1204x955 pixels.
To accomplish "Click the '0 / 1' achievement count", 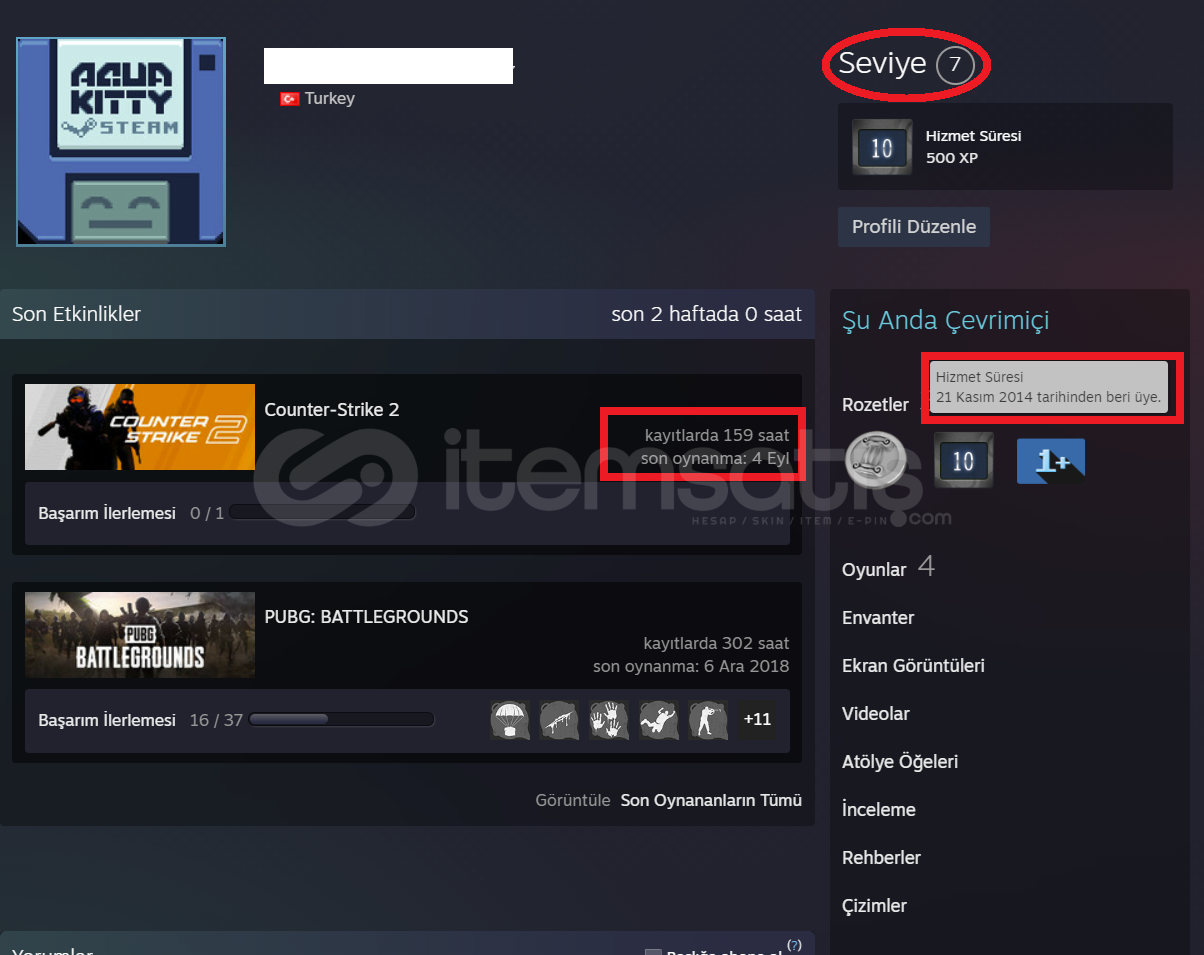I will point(207,513).
